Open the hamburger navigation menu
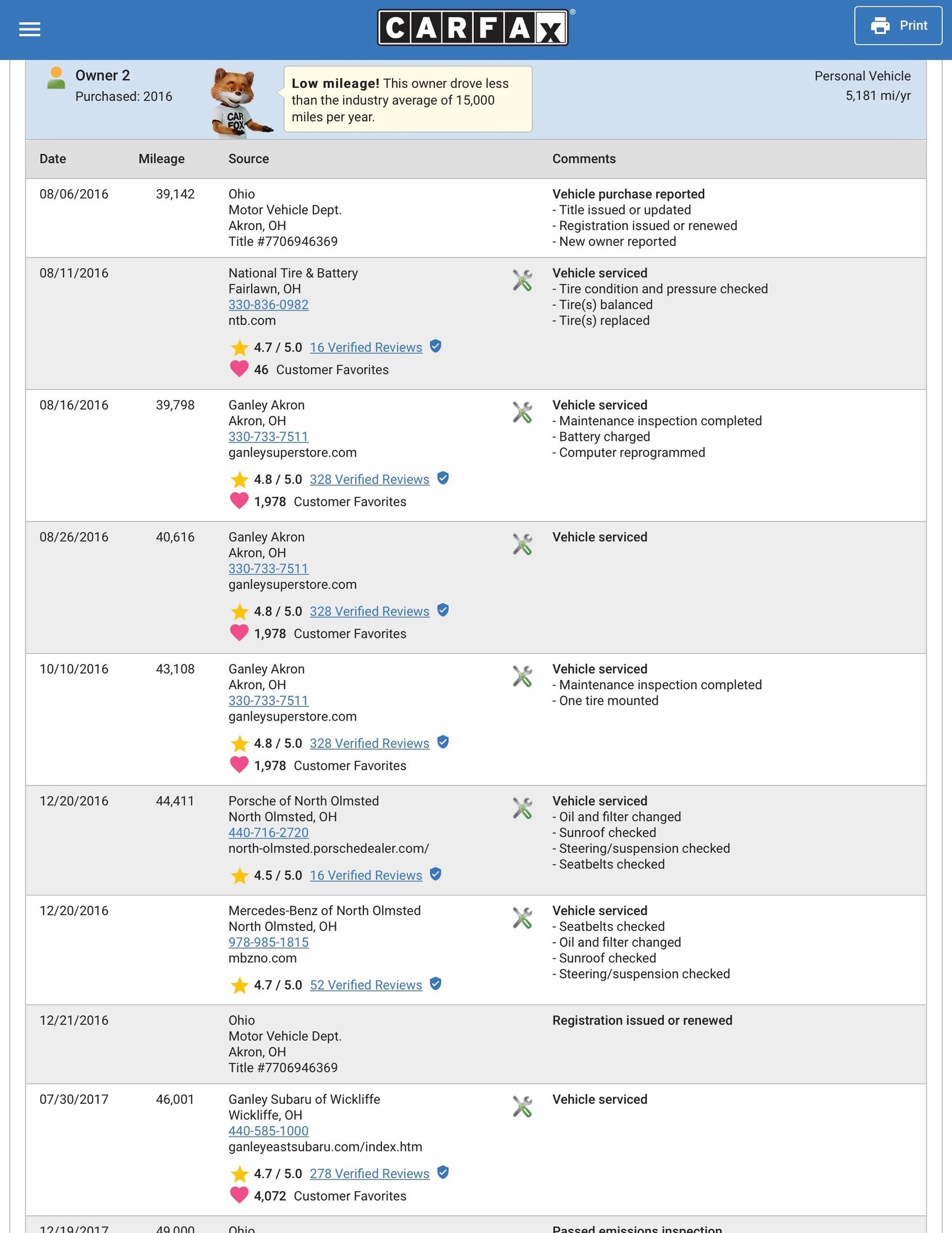Viewport: 952px width, 1233px height. pos(30,29)
